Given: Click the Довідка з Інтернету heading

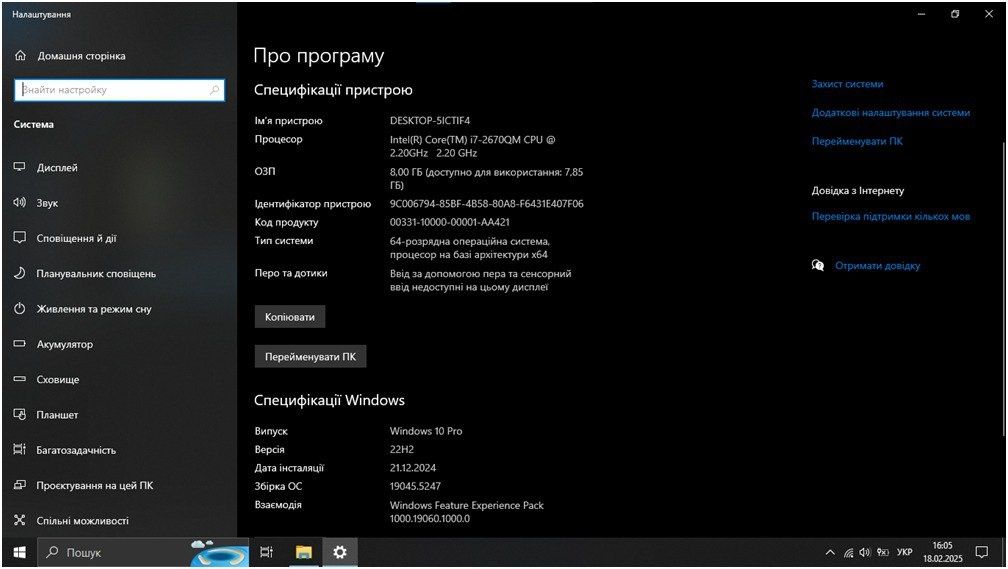Looking at the screenshot, I should [x=858, y=191].
